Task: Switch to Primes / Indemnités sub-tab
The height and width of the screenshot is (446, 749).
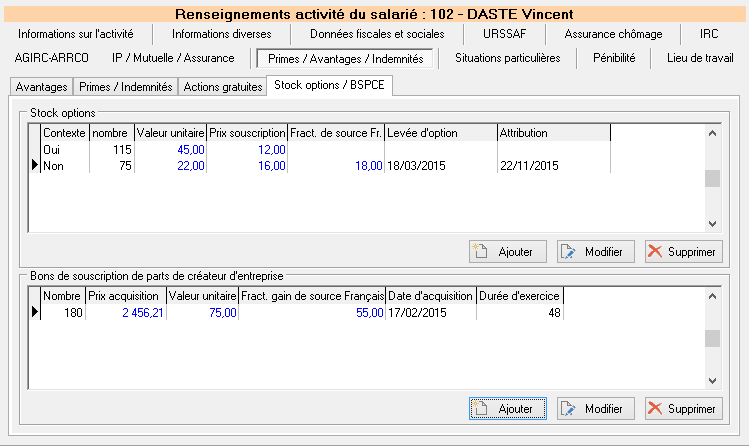Action: 126,87
